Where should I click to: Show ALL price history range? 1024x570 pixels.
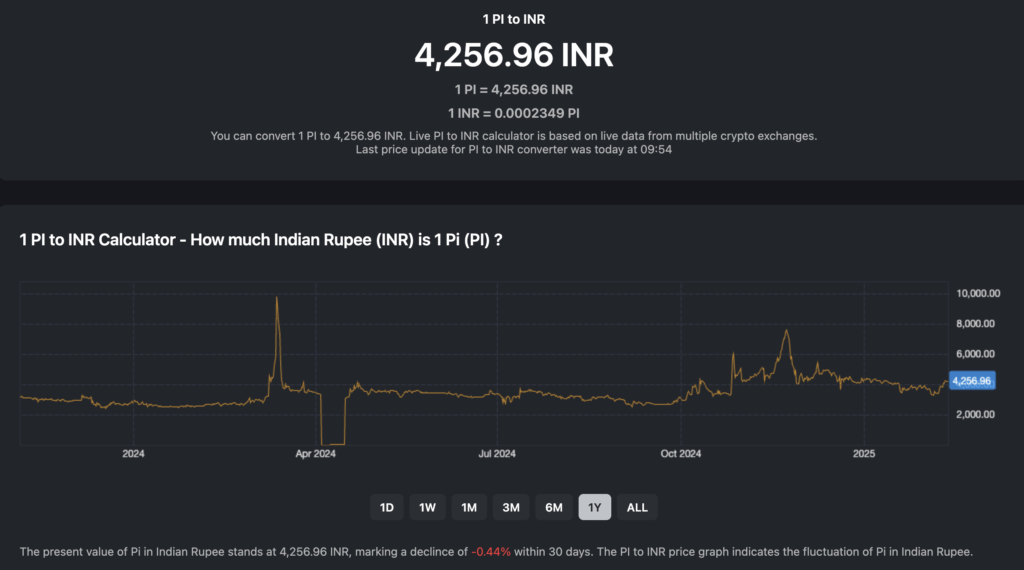[637, 507]
